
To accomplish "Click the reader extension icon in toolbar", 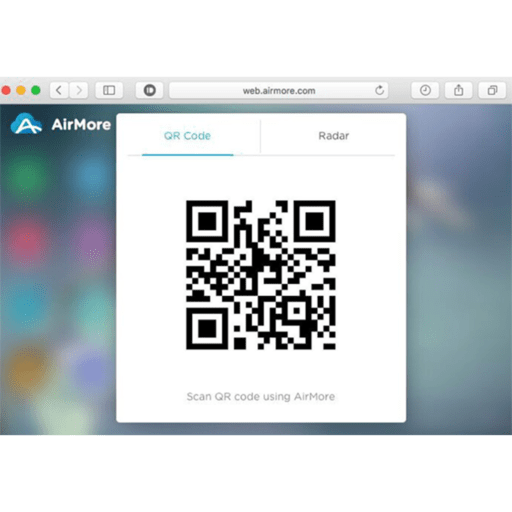I will [x=149, y=90].
